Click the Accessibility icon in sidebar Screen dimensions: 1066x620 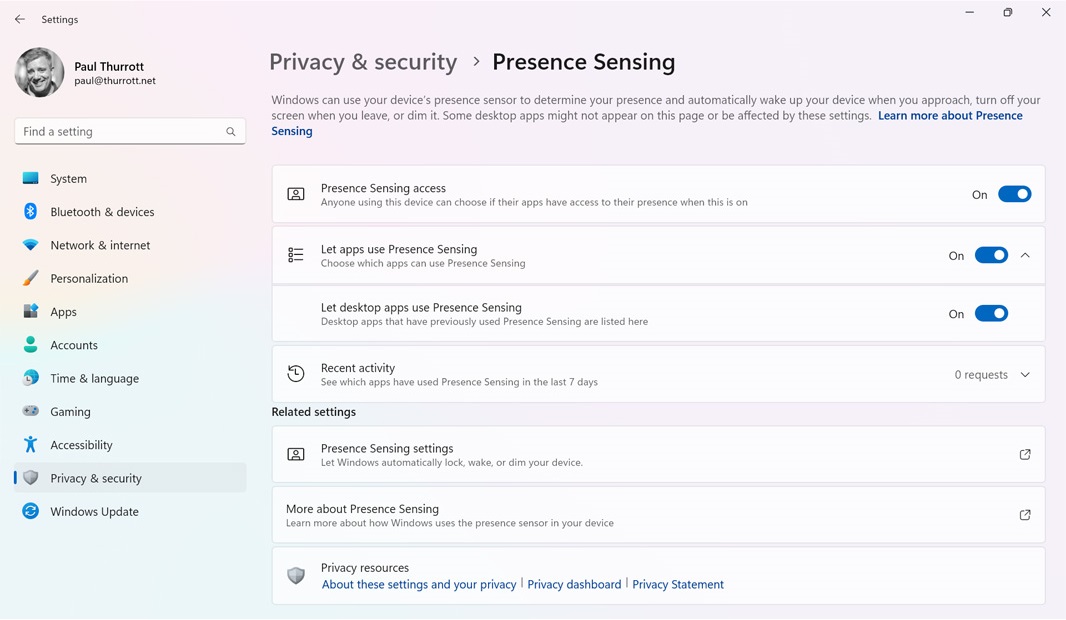coord(30,445)
